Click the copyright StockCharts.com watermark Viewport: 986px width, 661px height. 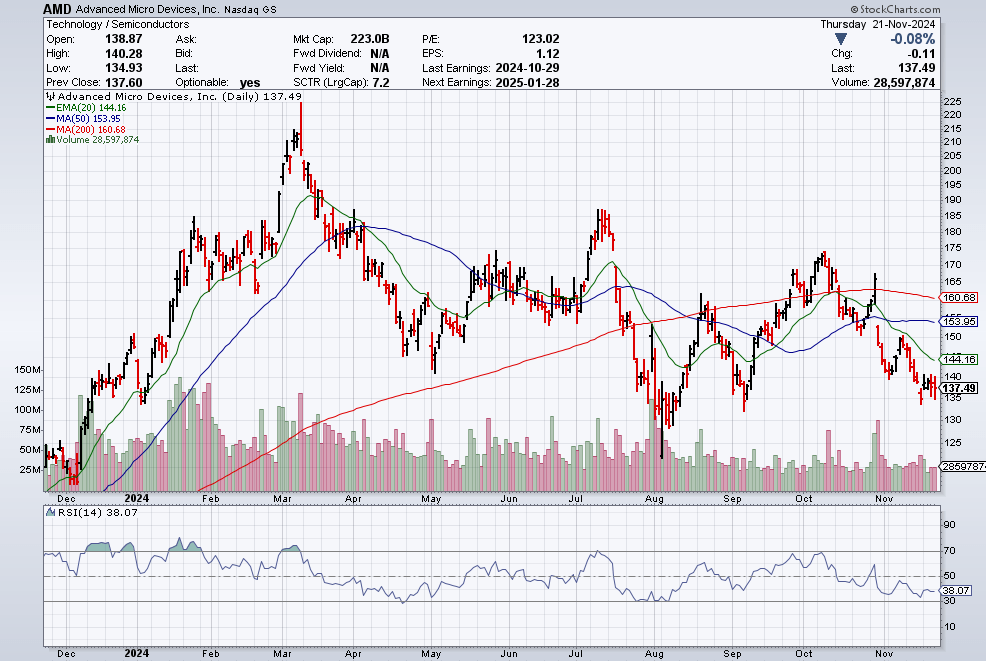tap(895, 9)
